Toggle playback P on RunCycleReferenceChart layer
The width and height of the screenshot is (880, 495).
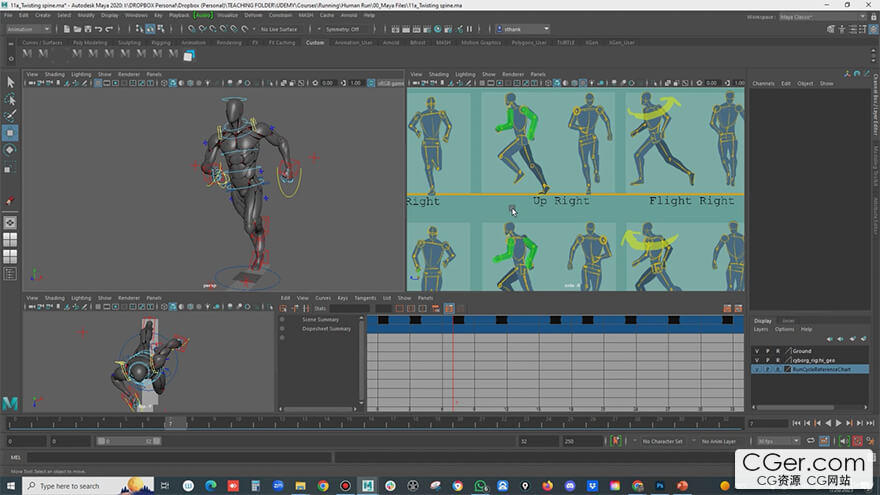click(767, 369)
